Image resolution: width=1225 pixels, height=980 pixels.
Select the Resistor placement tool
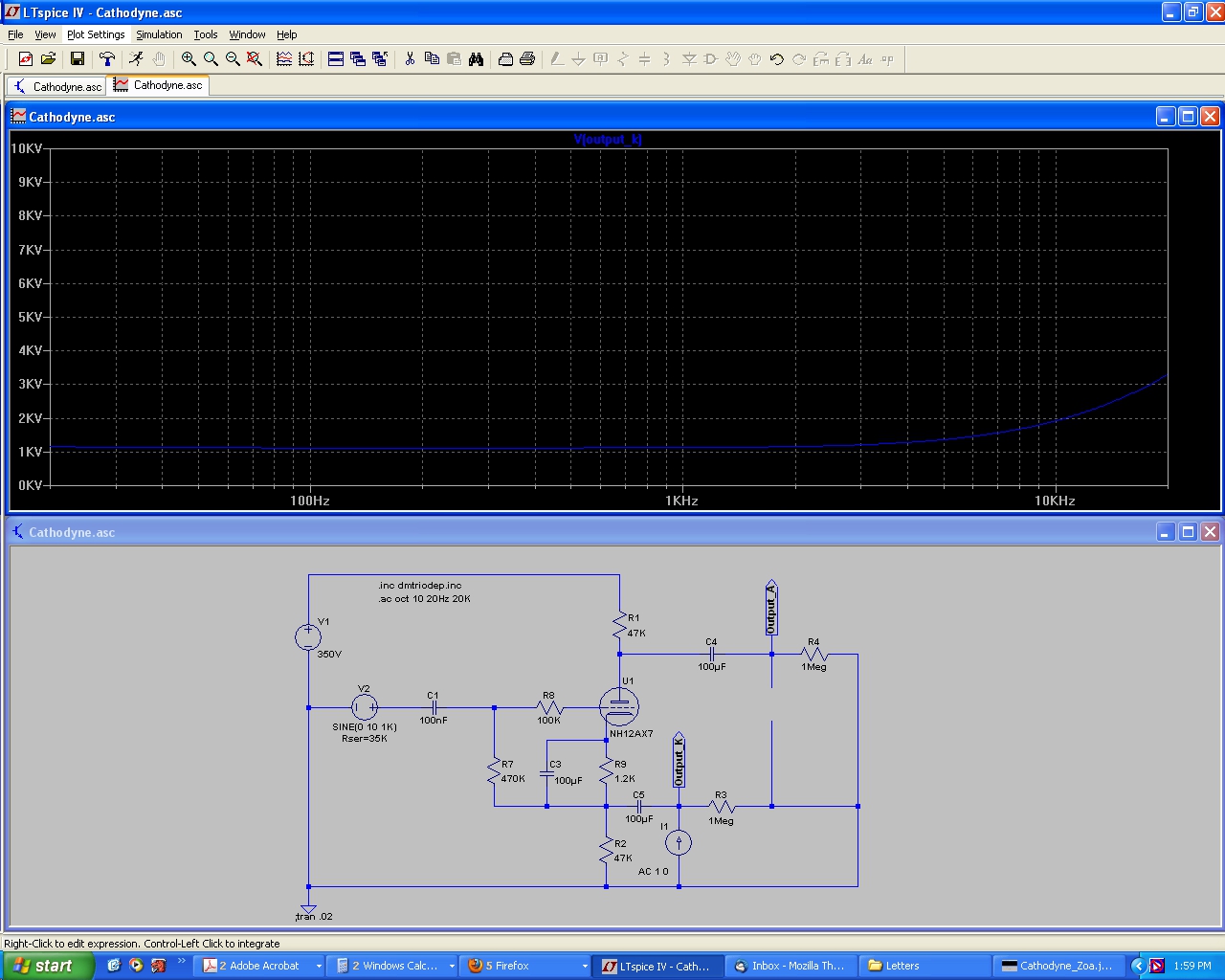click(x=623, y=59)
